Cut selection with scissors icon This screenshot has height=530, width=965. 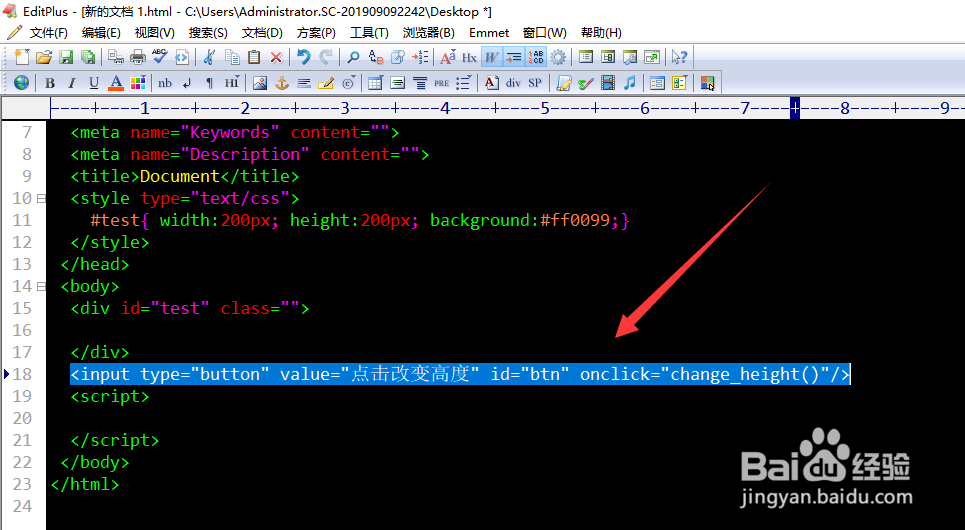209,57
